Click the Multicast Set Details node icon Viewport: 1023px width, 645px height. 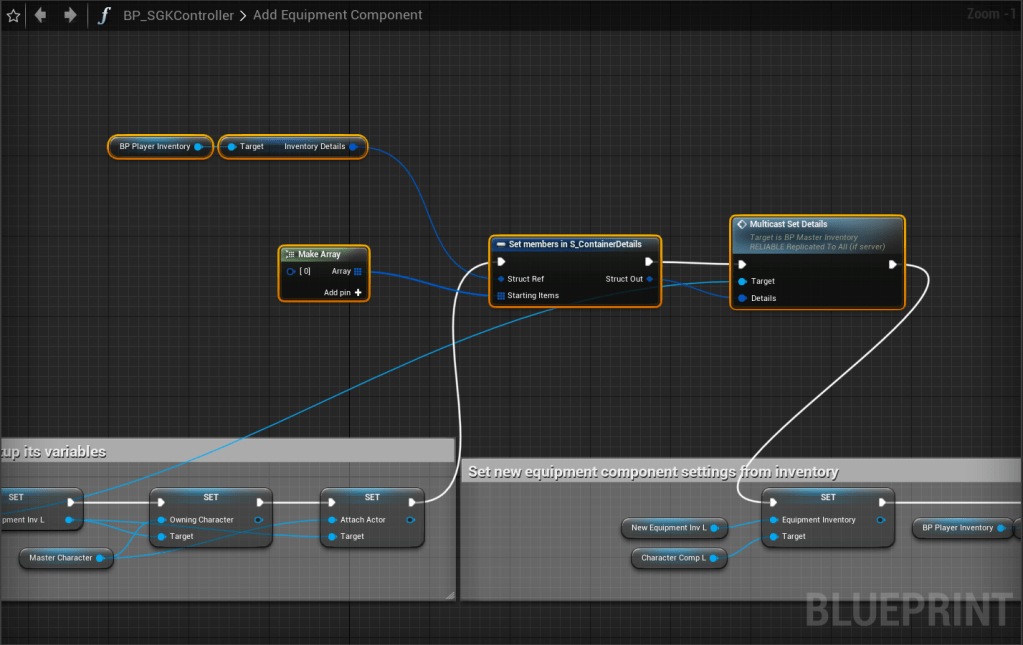742,224
